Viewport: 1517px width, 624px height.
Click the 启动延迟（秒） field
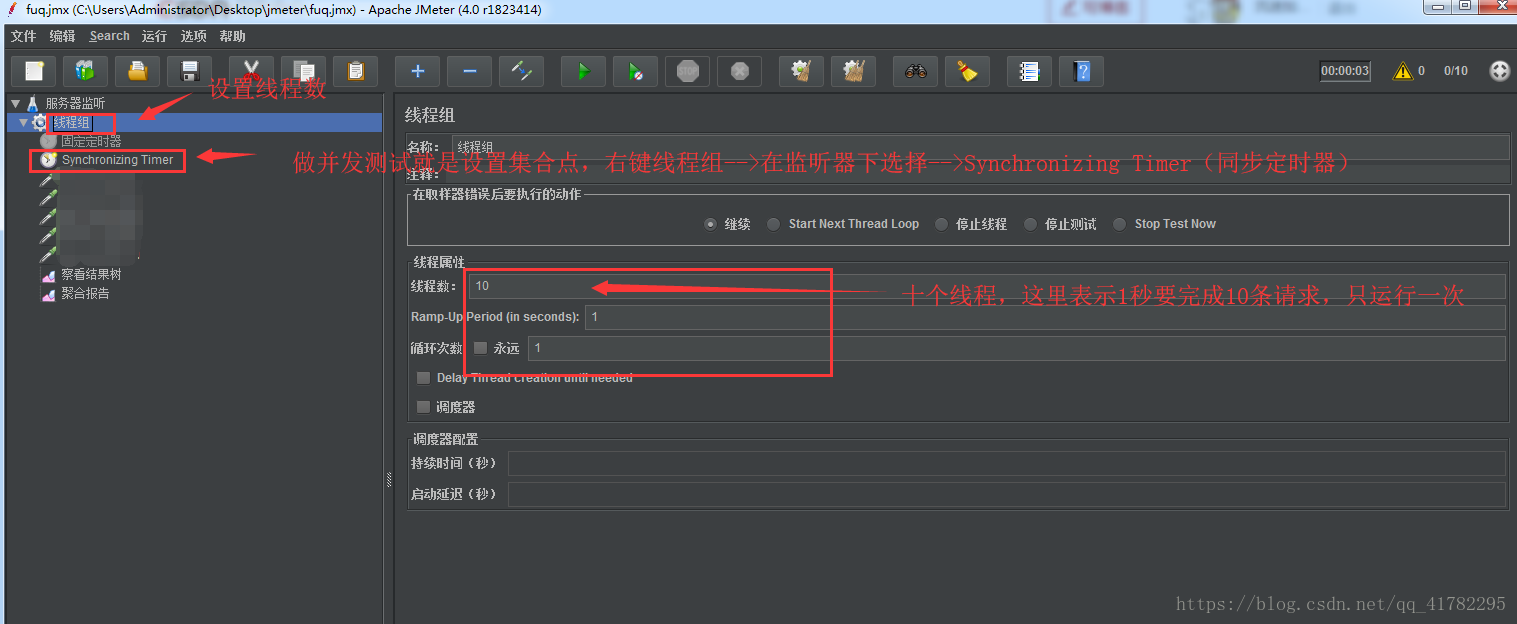[x=1006, y=494]
